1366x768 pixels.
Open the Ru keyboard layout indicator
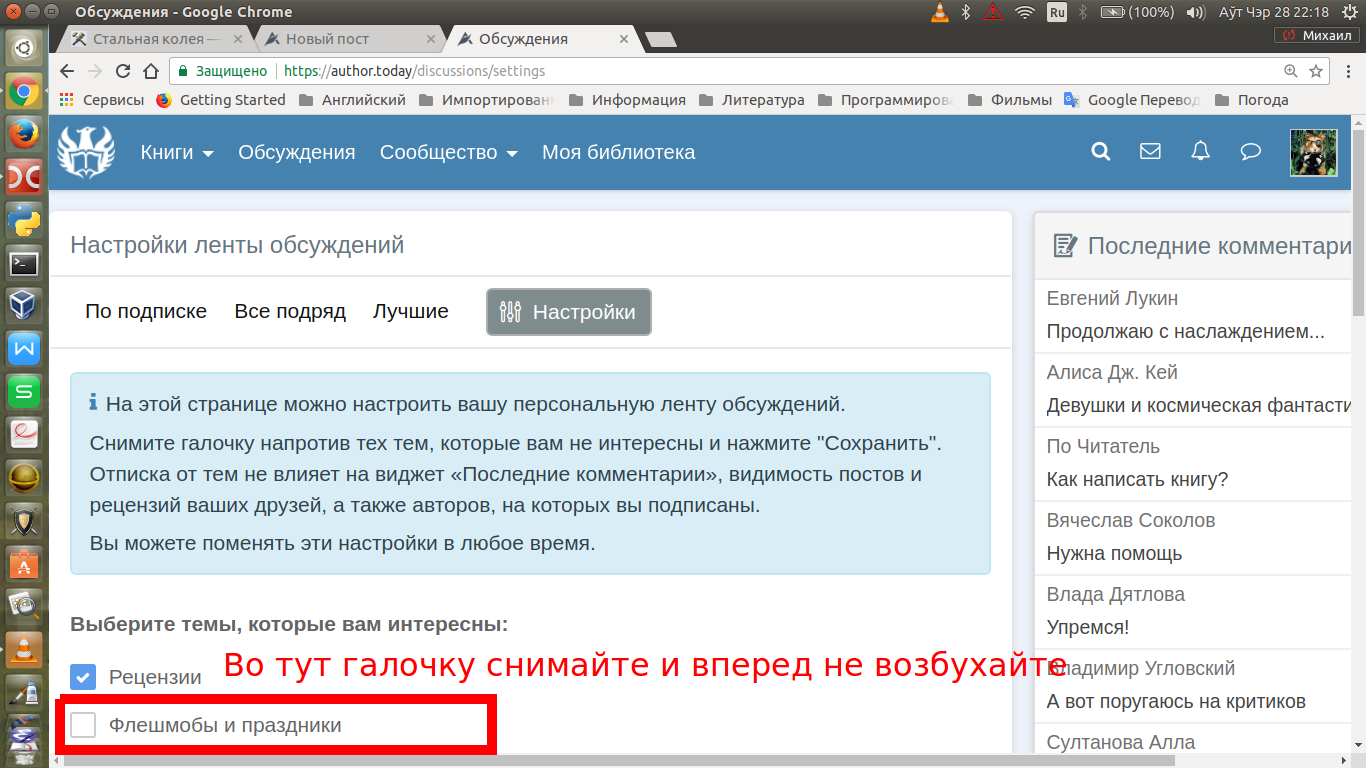click(x=1057, y=12)
